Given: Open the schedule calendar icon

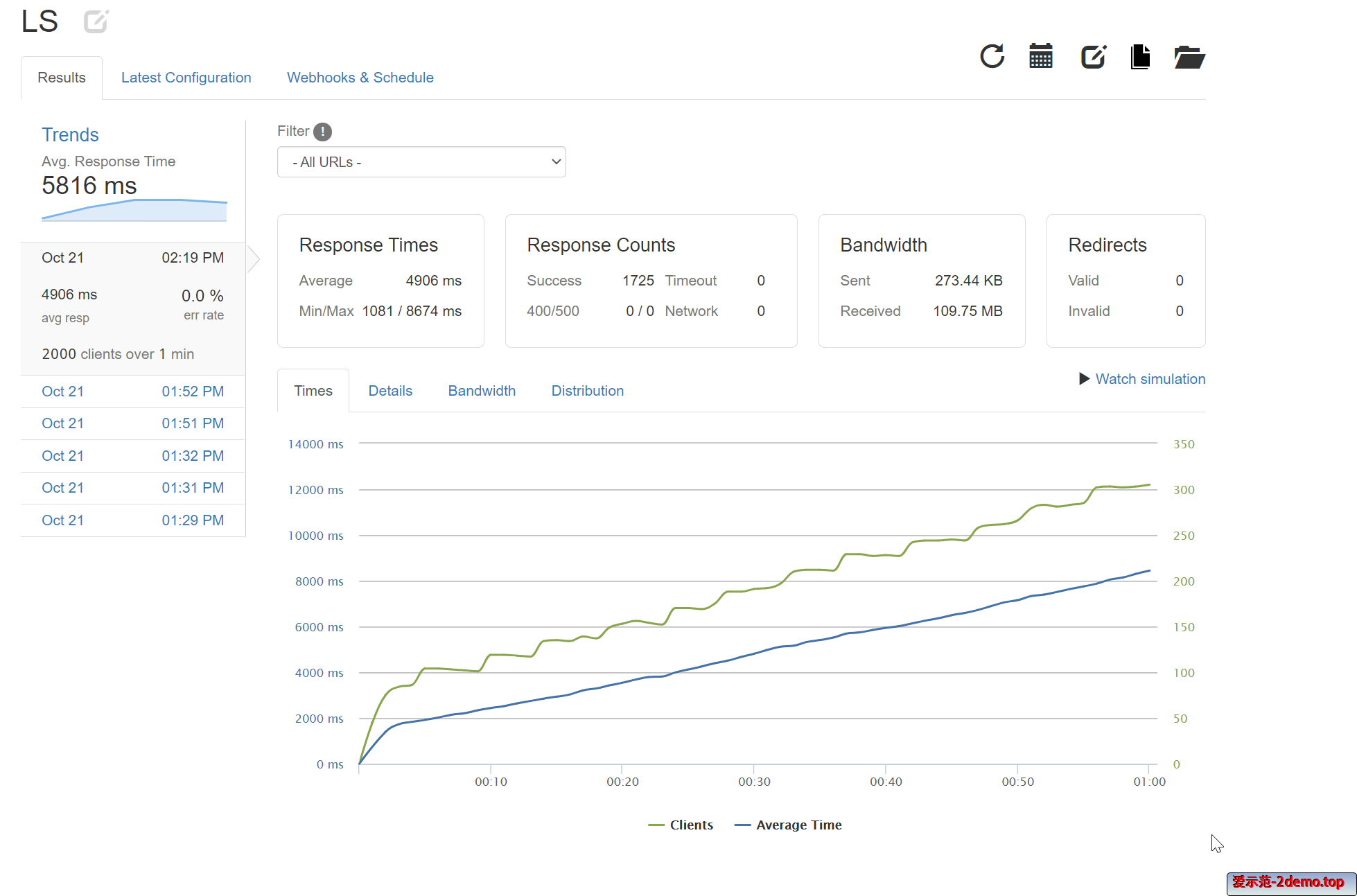Looking at the screenshot, I should (x=1040, y=56).
